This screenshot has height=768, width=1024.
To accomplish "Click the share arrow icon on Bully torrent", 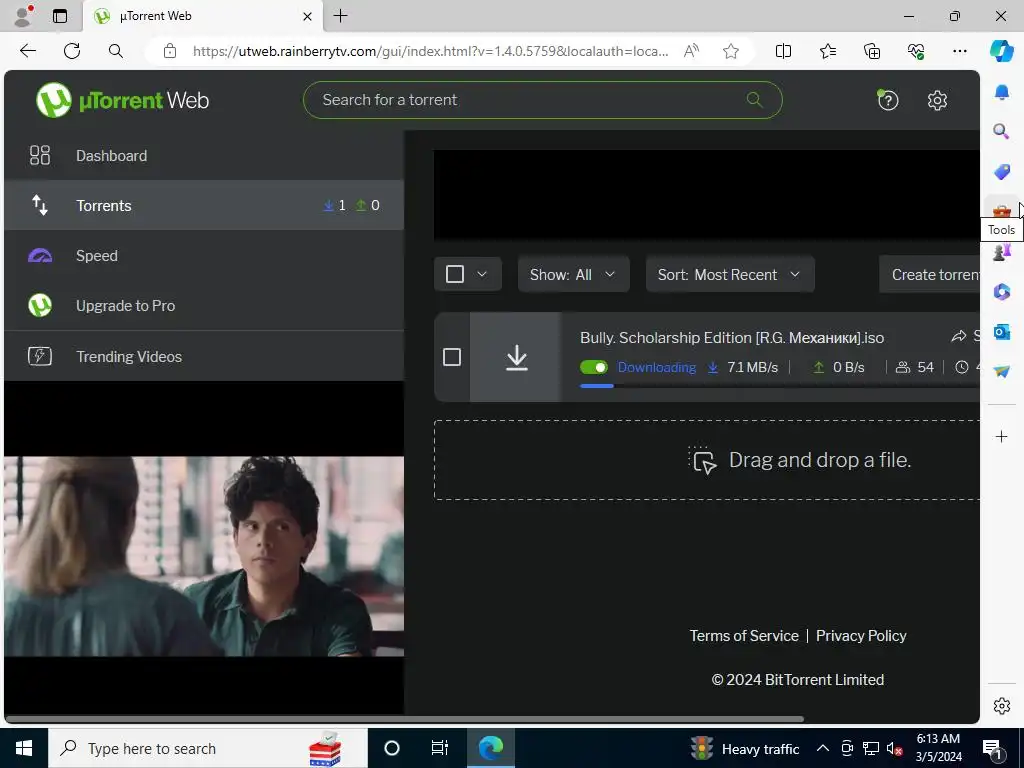I will point(958,336).
